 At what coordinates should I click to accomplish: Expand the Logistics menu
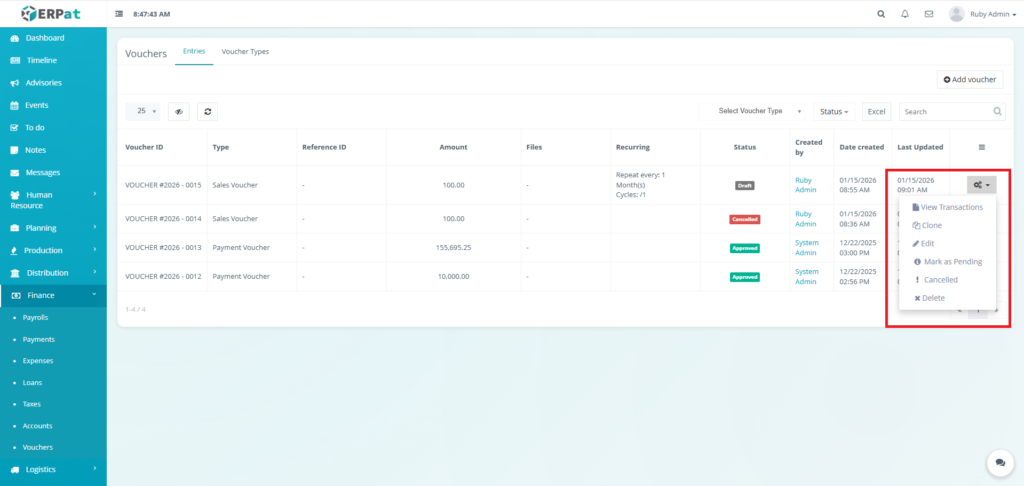click(53, 469)
